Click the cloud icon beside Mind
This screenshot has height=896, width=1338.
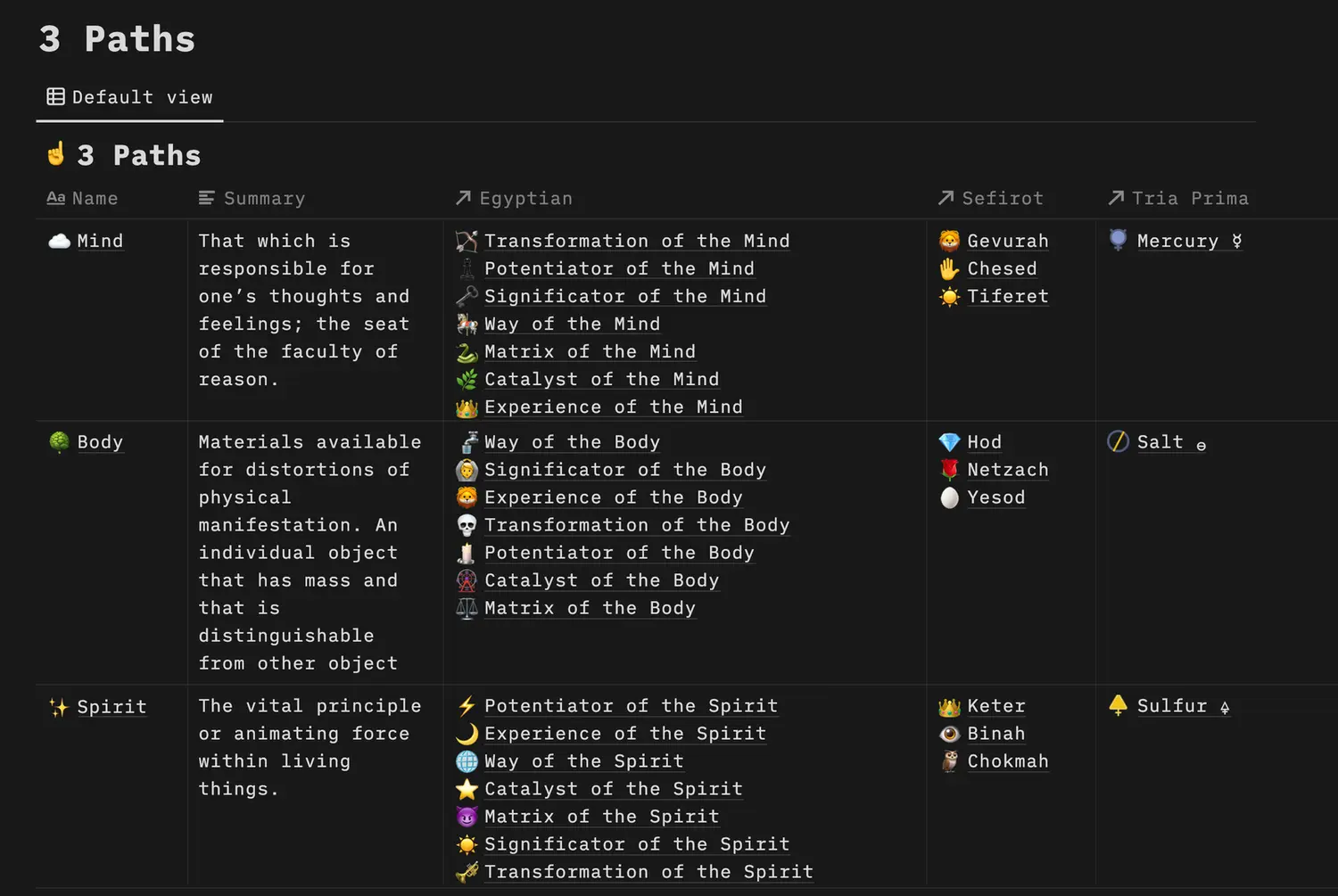tap(59, 241)
